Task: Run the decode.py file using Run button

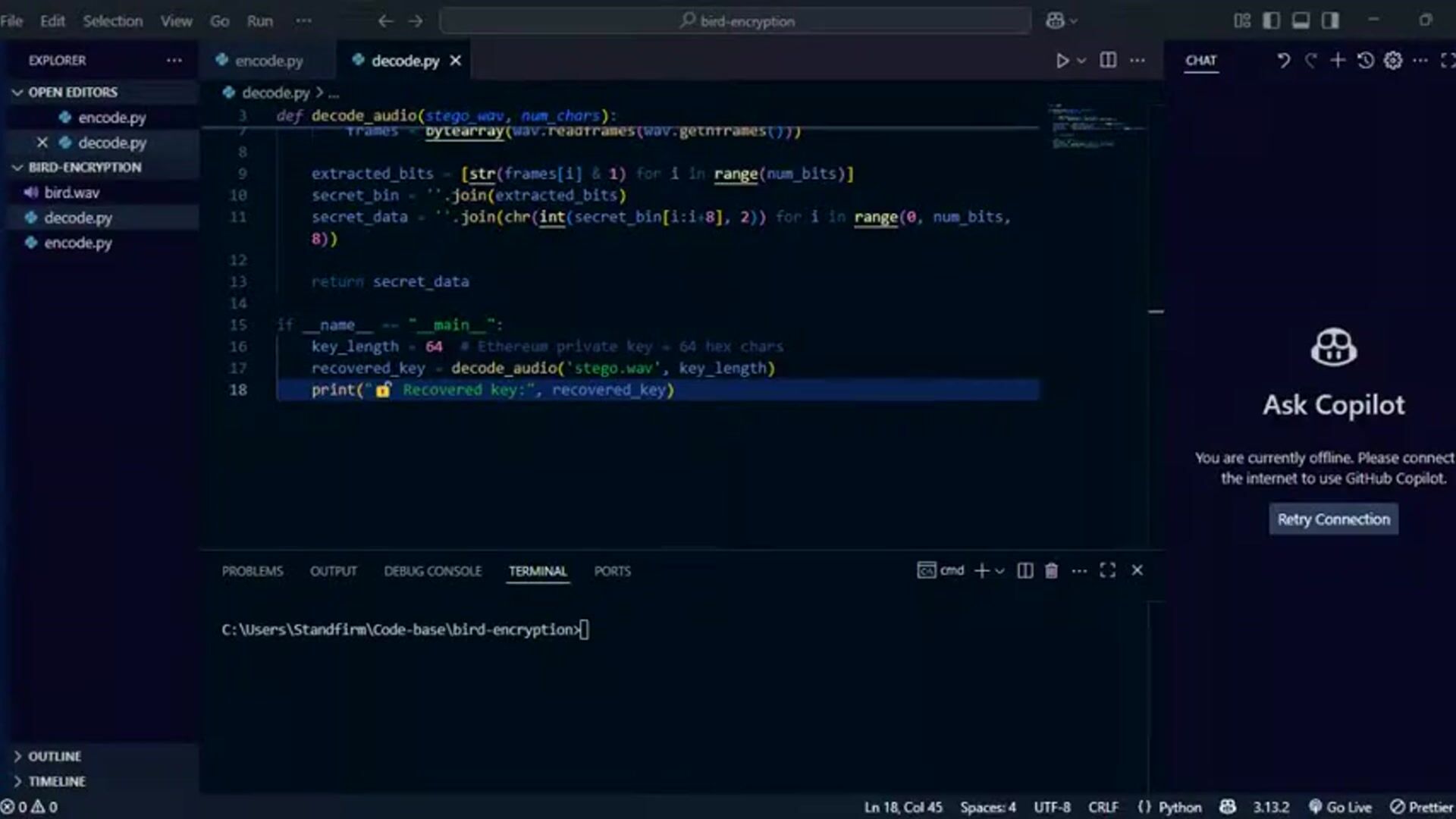Action: pyautogui.click(x=1062, y=61)
